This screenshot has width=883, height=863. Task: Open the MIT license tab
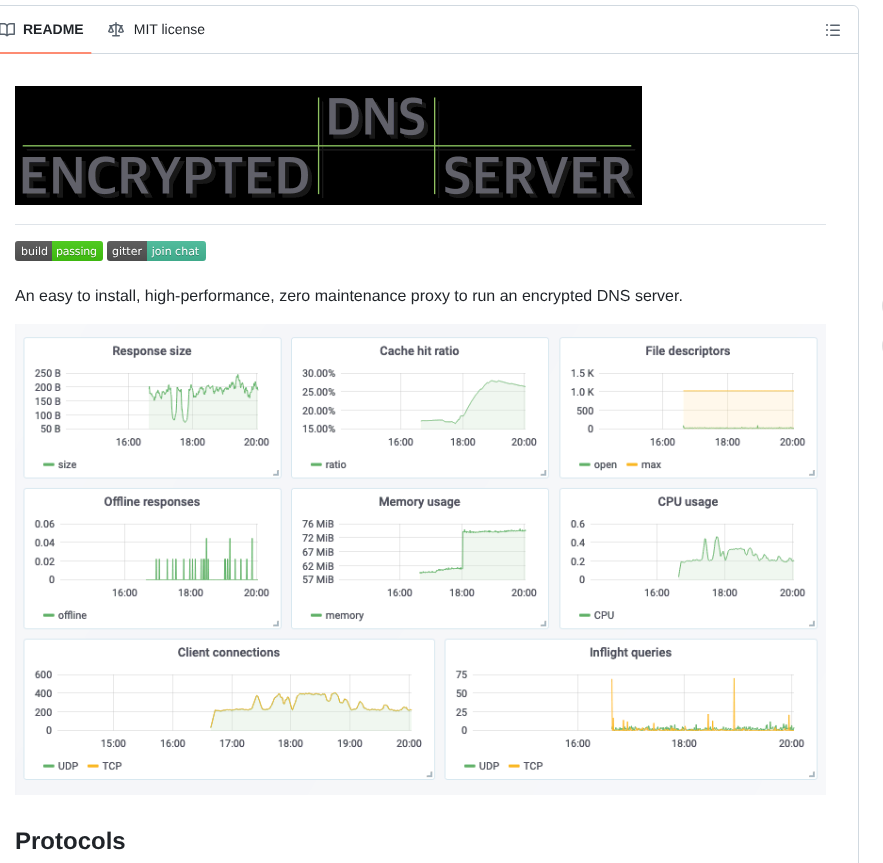click(166, 29)
